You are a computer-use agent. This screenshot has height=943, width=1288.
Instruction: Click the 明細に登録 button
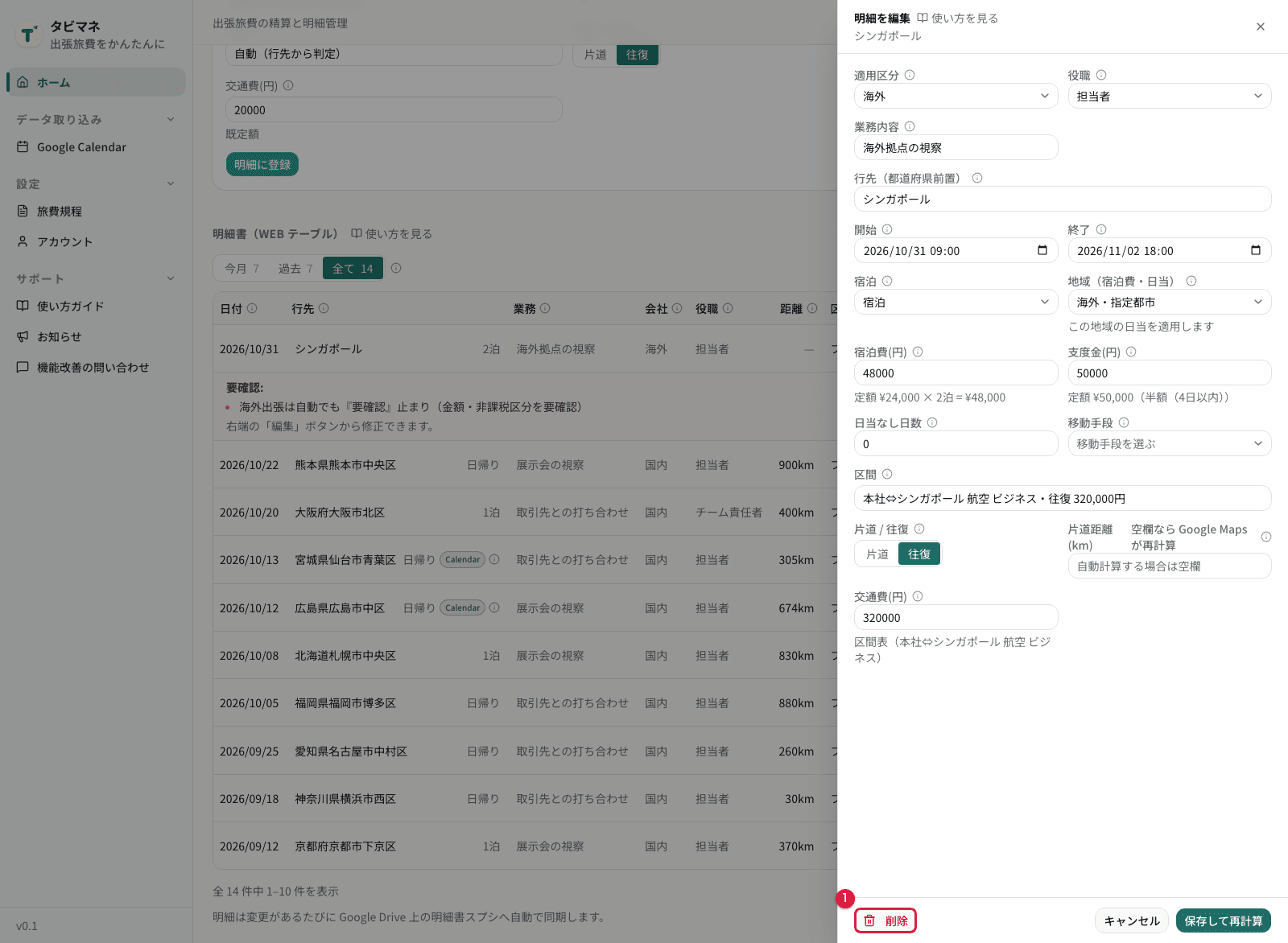262,164
